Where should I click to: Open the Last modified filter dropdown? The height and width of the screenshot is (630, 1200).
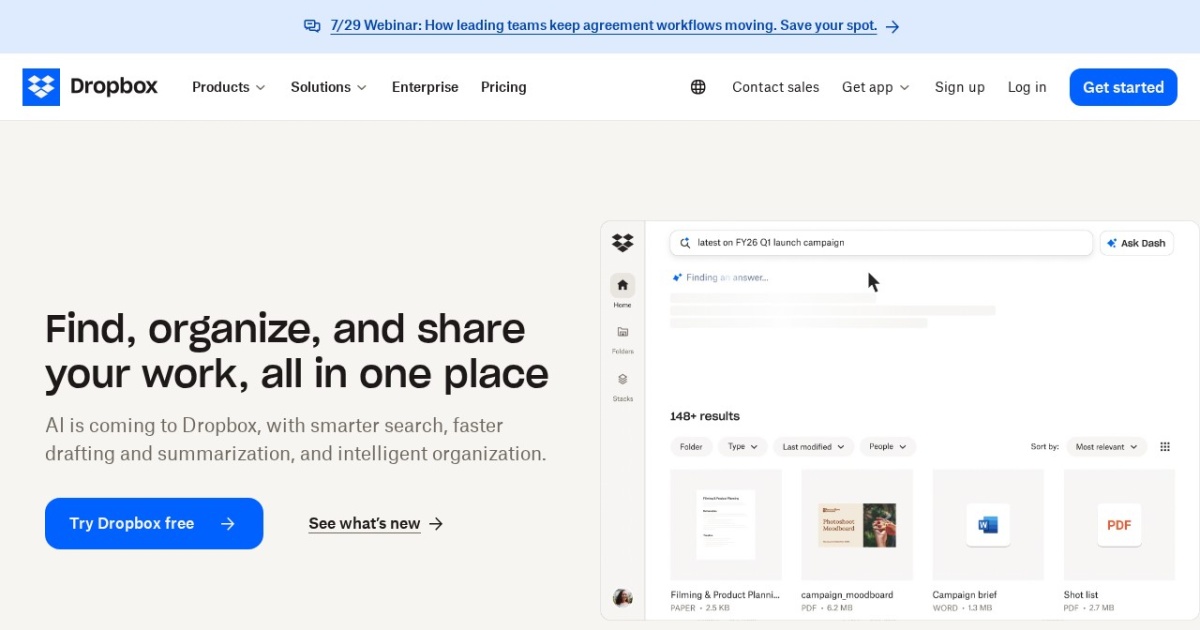click(813, 447)
